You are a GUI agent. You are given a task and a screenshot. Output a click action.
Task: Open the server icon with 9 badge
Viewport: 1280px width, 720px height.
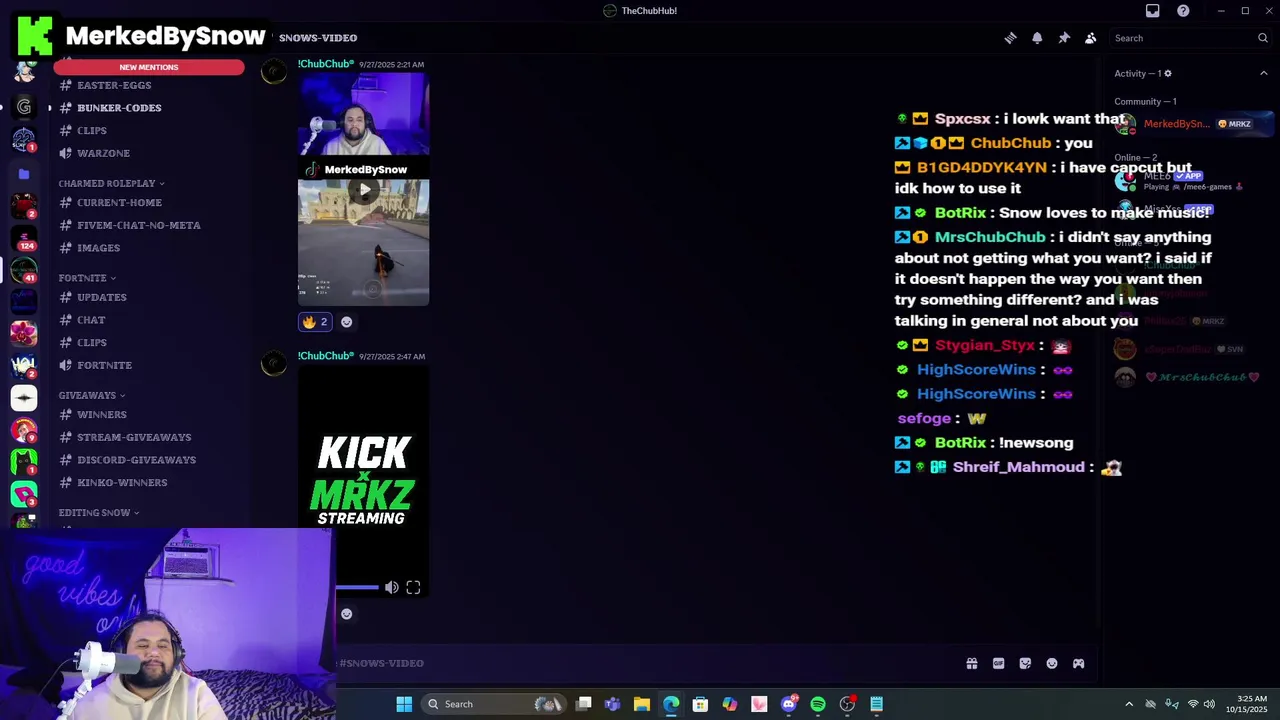(24, 430)
